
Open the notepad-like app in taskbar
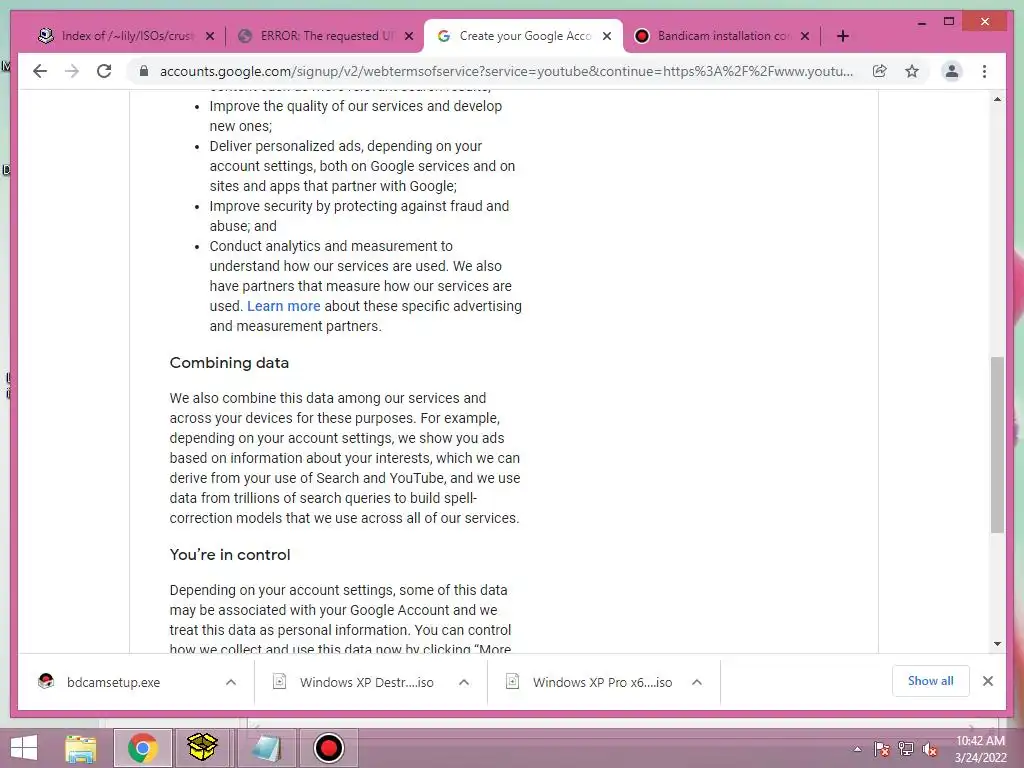[x=266, y=748]
